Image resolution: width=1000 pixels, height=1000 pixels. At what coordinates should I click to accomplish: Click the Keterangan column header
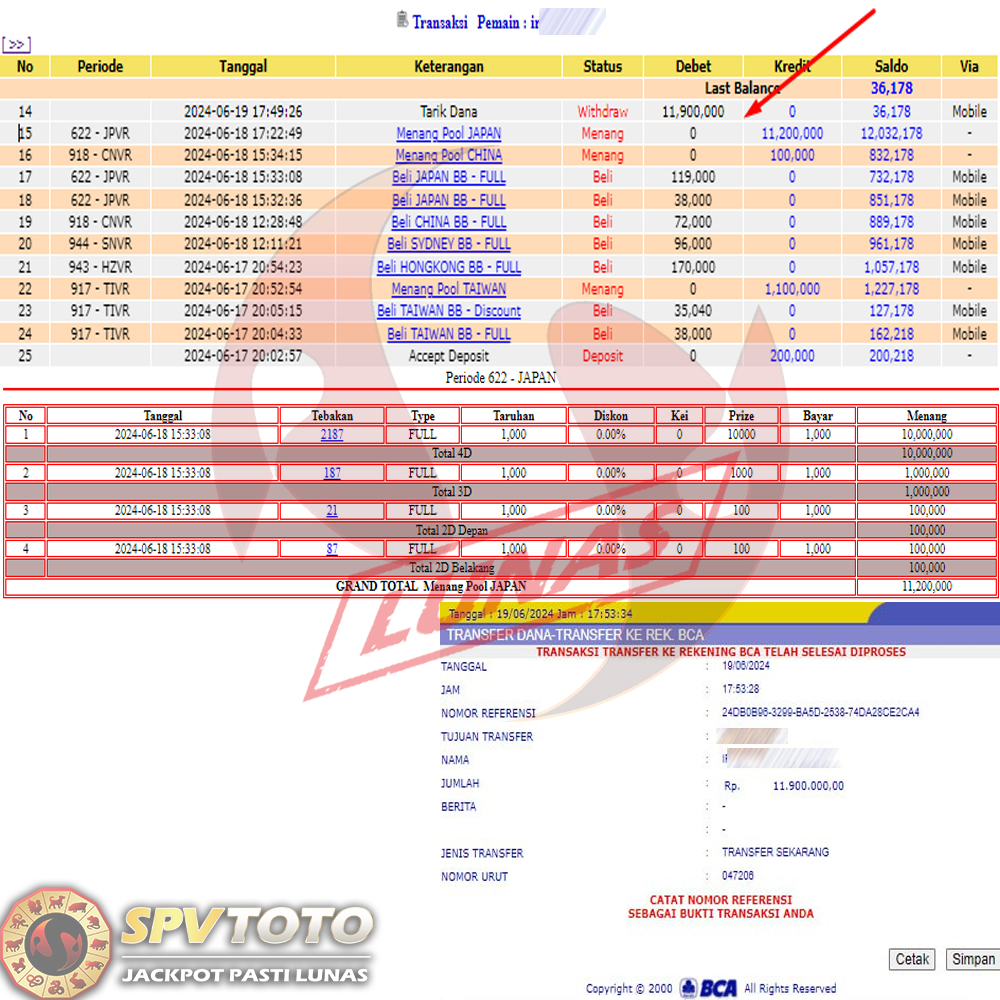tap(448, 66)
